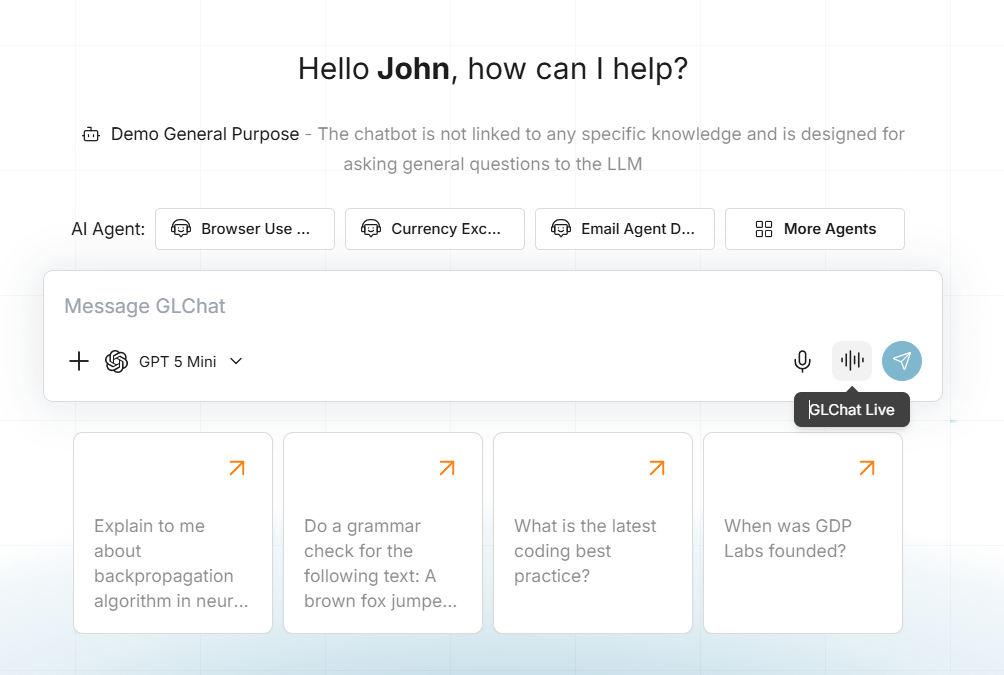Click the orange arrow on the grammar check card

tap(447, 468)
